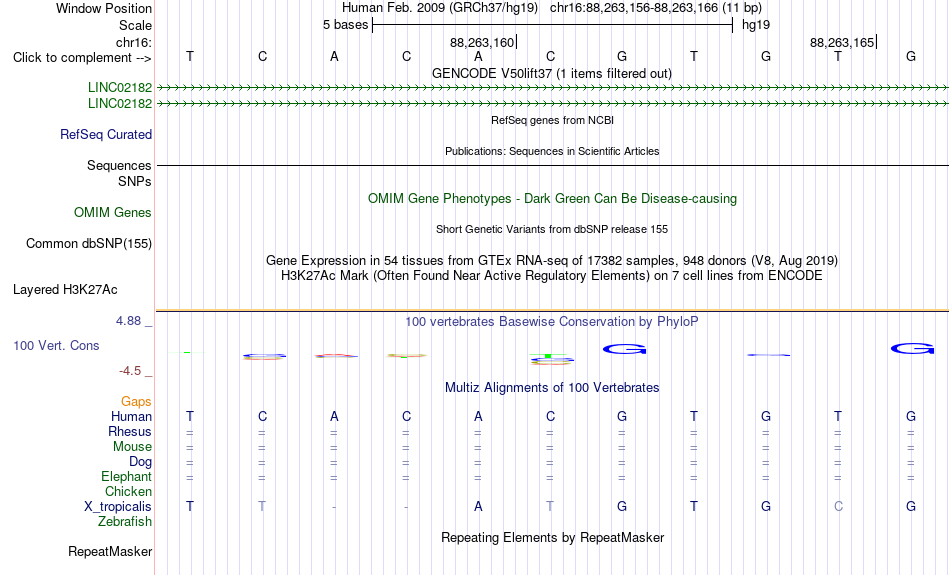Click '100 vertebrates Basewise Conservation by PhyloP'
Image resolution: width=950 pixels, height=575 pixels.
pos(552,322)
